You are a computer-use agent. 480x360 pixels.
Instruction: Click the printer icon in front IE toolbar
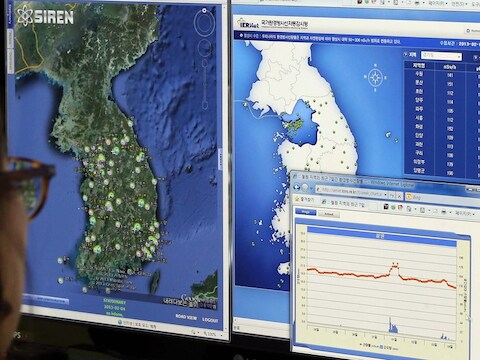[443, 212]
